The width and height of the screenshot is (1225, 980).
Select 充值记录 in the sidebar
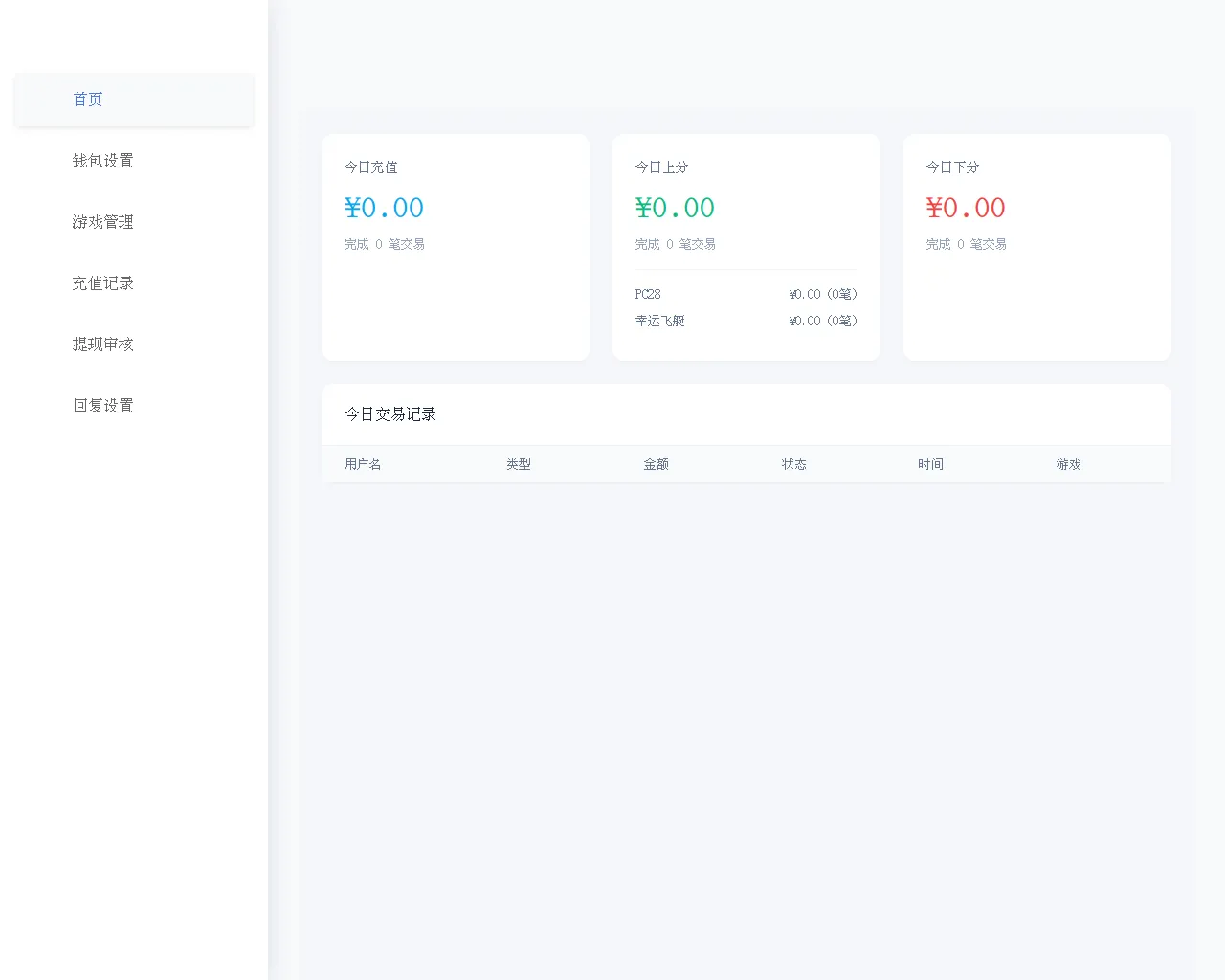103,283
